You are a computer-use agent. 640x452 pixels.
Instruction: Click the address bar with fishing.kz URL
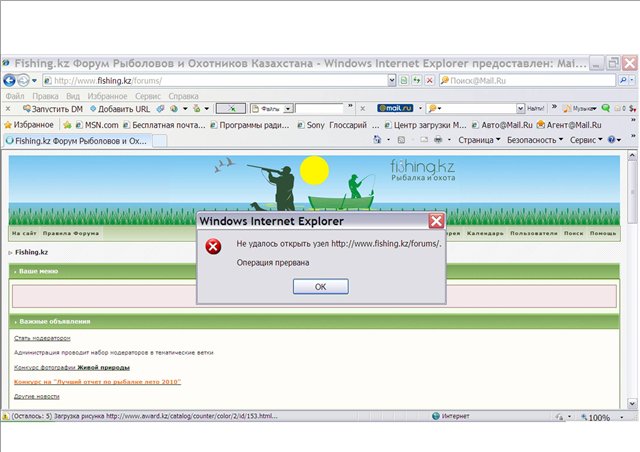215,80
